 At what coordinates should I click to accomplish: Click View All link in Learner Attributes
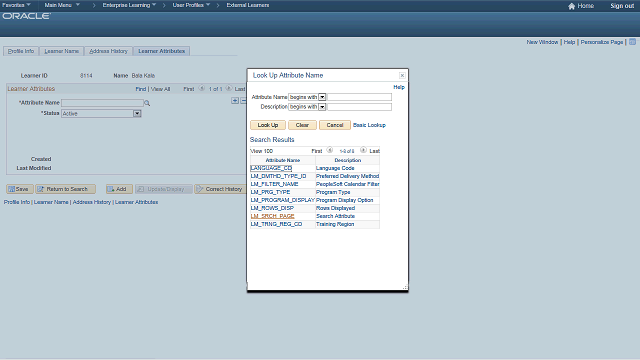[160, 89]
